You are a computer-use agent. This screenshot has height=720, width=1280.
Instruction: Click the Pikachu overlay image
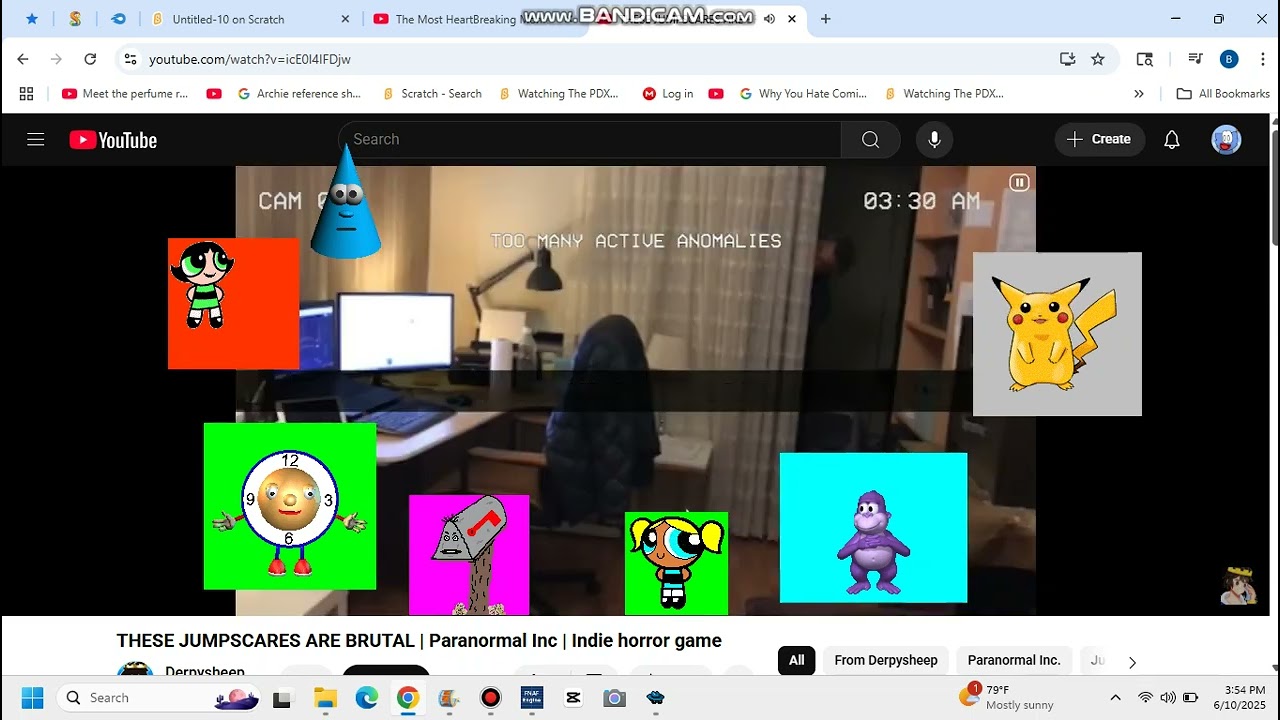tap(1057, 334)
